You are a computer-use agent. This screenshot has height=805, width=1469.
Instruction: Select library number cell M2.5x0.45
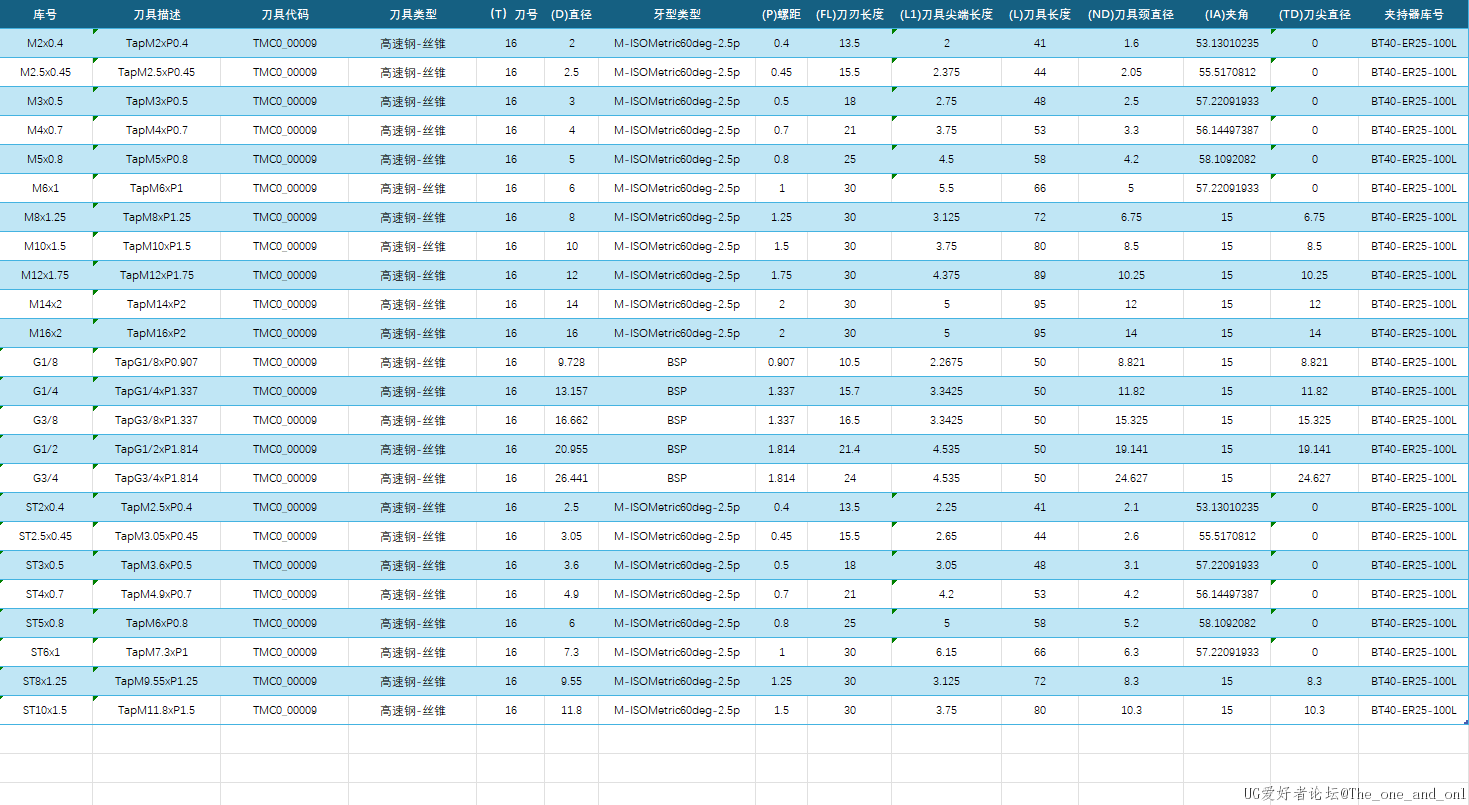point(46,72)
